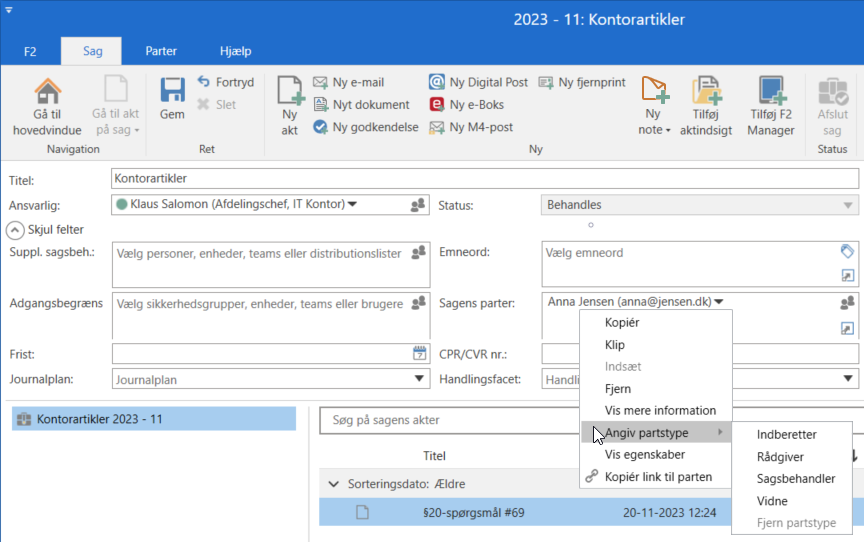
Task: Click Ny Digital Post icon
Action: [437, 82]
